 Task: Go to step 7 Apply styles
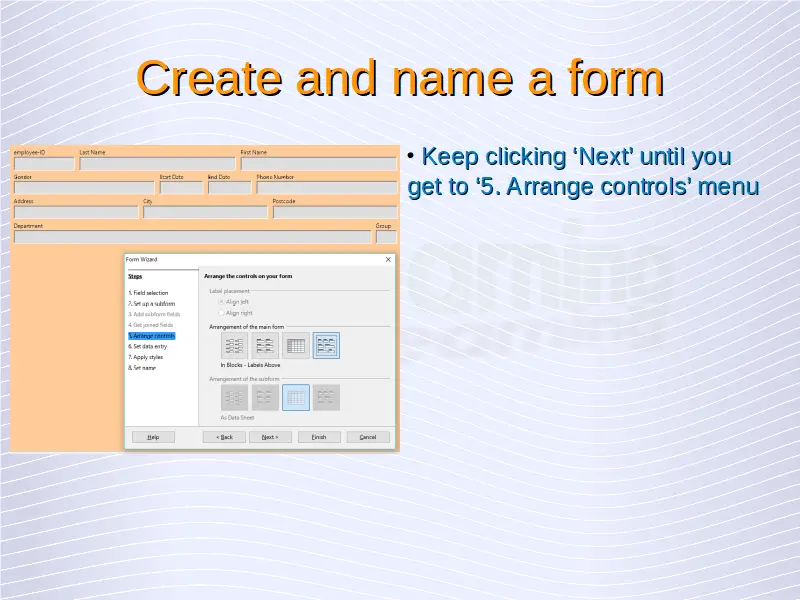coord(145,357)
